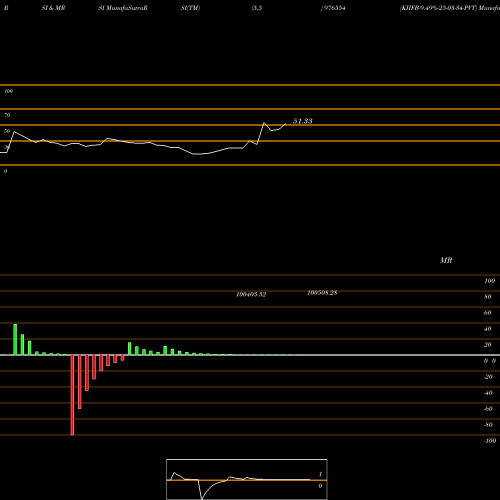
Task: Click the 'SI MunafaSutraR' header text
Action: (123, 8)
